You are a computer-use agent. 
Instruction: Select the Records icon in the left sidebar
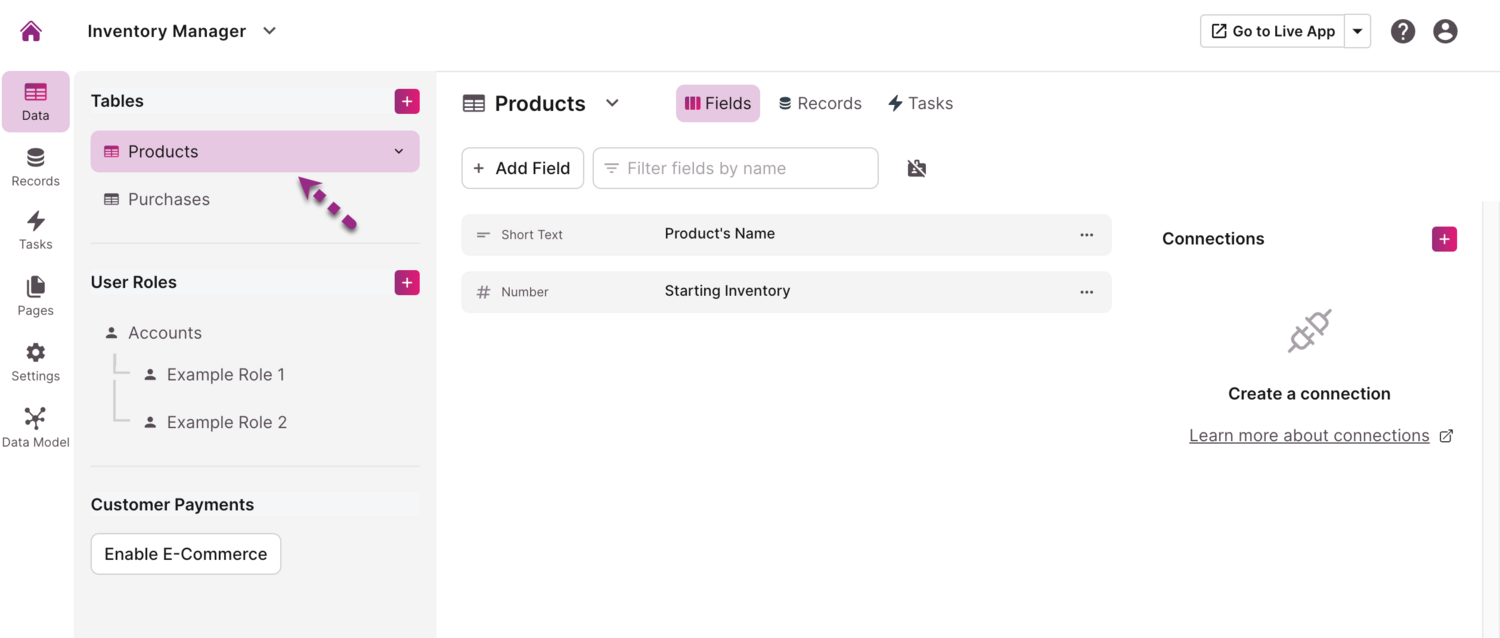35,165
